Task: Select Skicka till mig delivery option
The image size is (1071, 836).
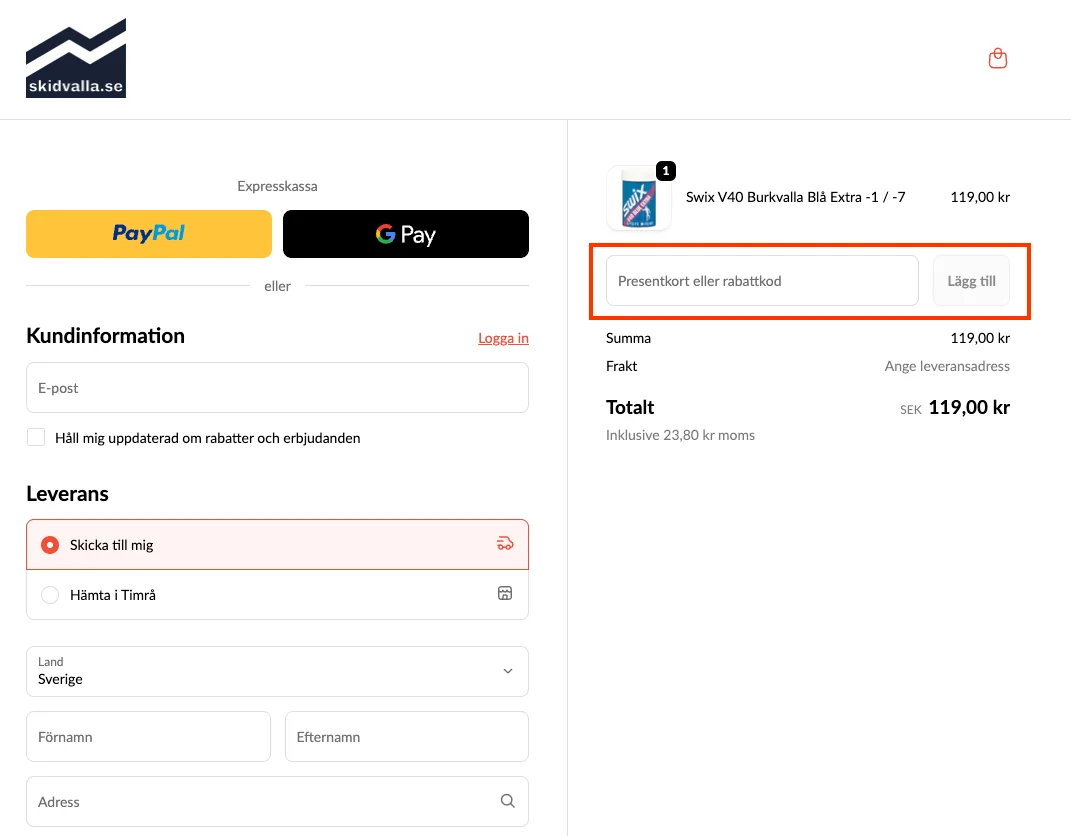Action: (50, 545)
